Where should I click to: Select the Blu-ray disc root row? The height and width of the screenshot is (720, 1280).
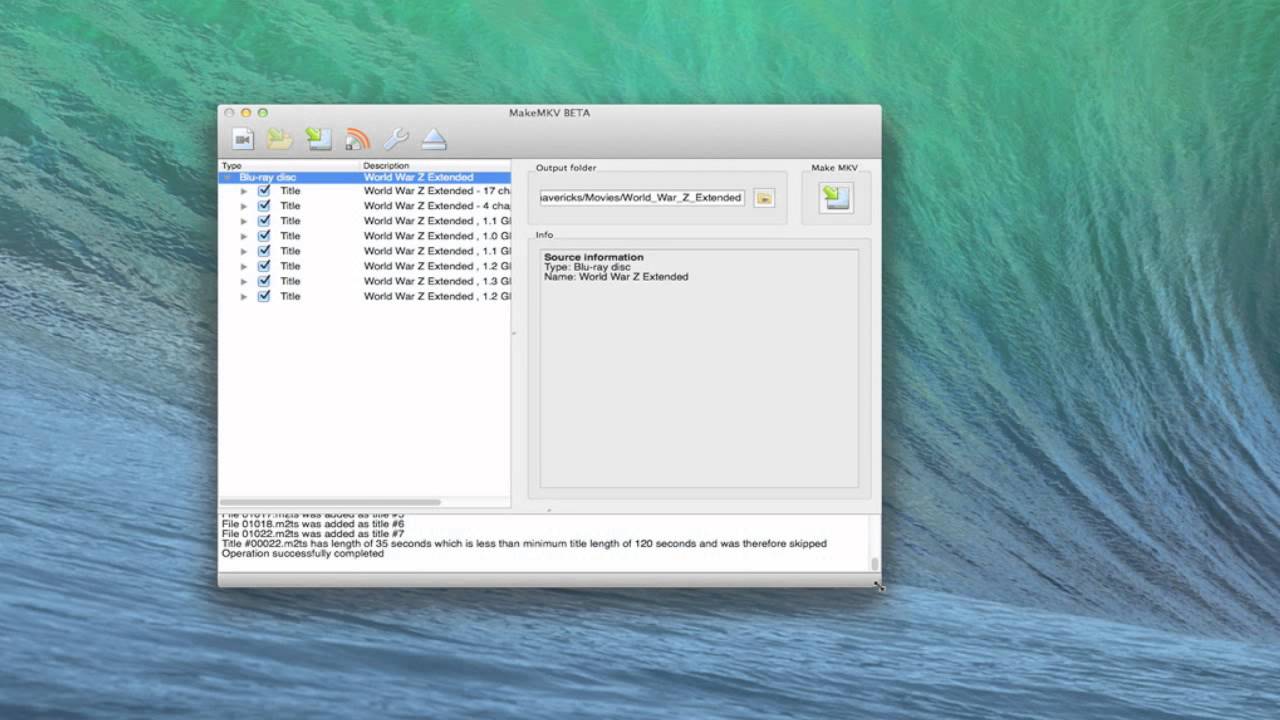pos(365,177)
